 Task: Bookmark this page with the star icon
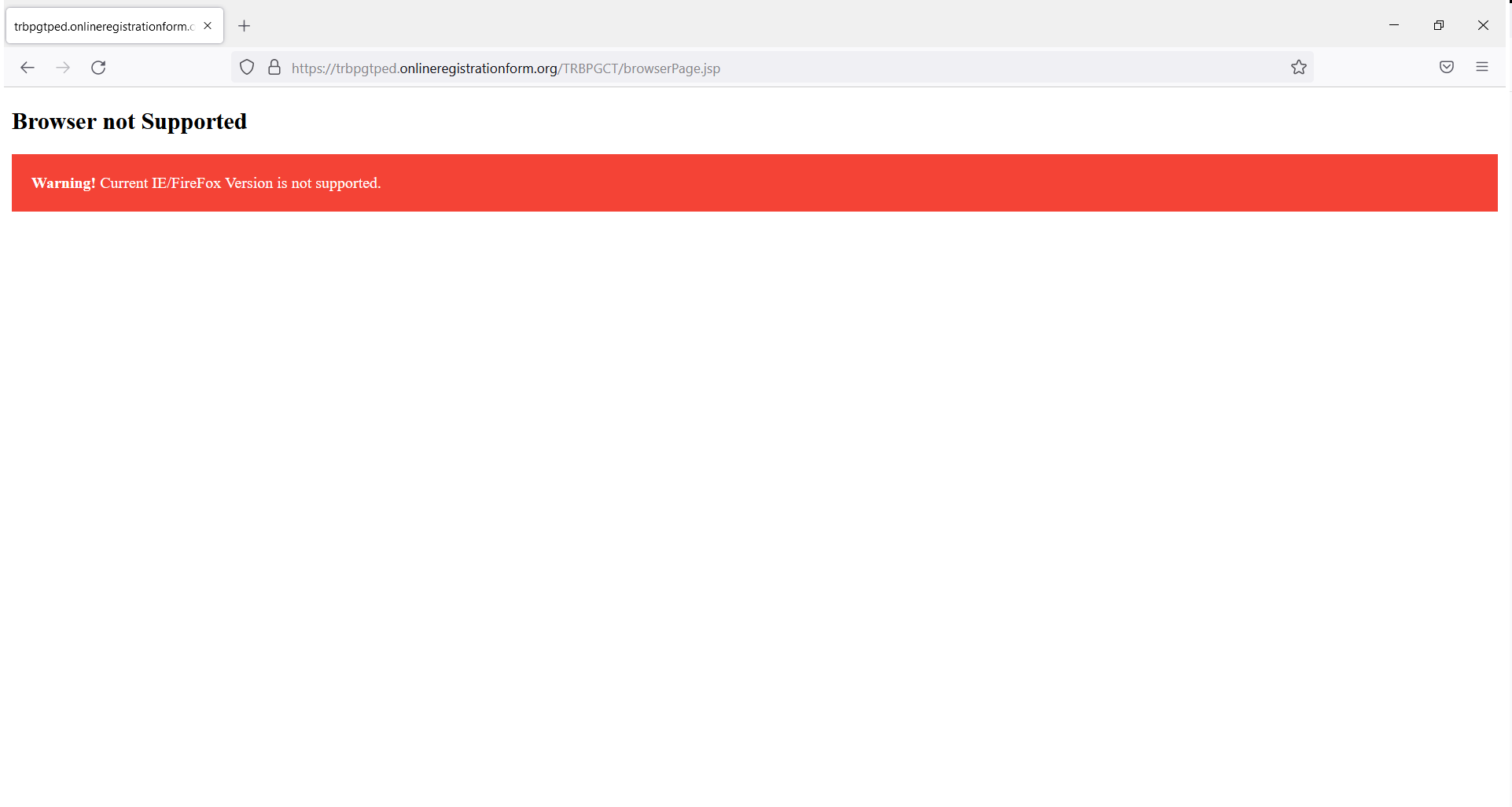click(1297, 67)
